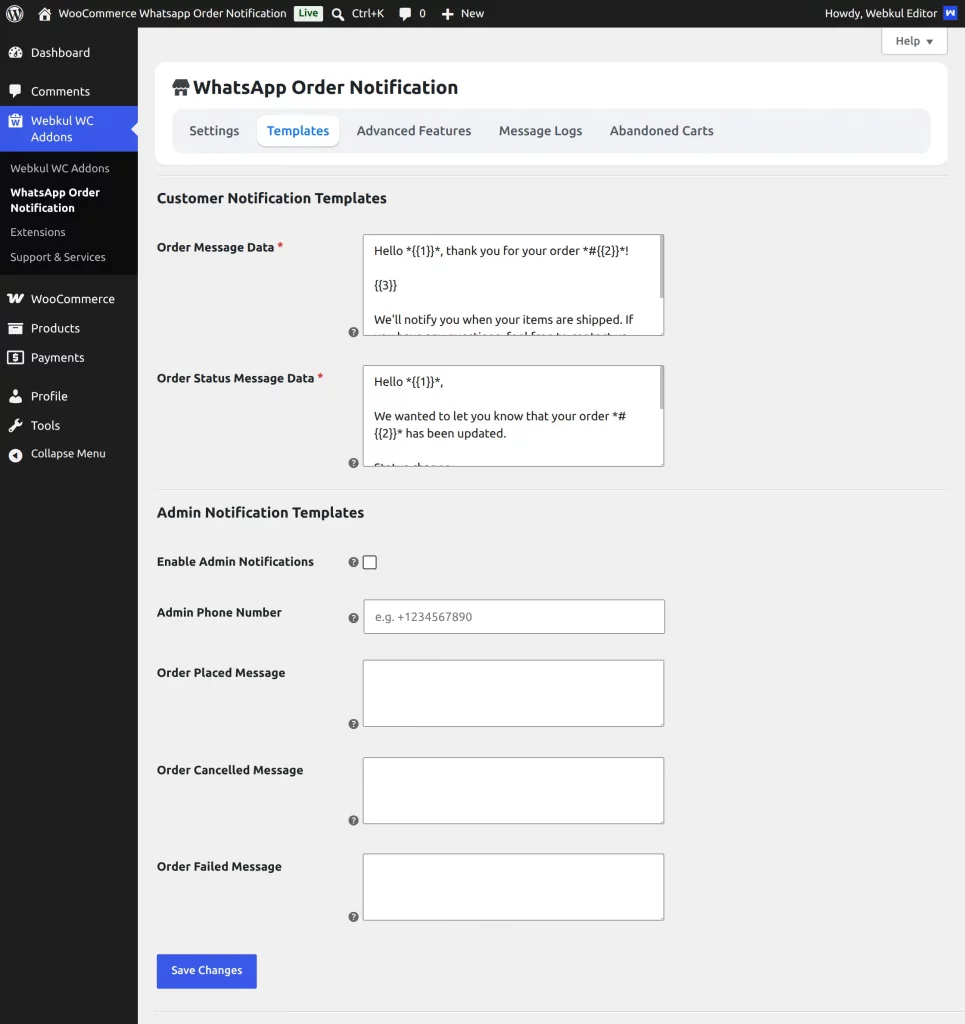Open WhatsApp Order Notification submenu item
The height and width of the screenshot is (1024, 965).
pos(55,200)
